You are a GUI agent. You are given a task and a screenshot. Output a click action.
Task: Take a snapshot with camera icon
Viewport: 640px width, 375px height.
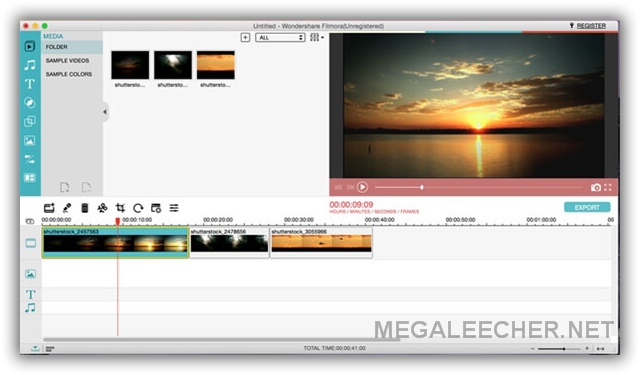tap(596, 187)
